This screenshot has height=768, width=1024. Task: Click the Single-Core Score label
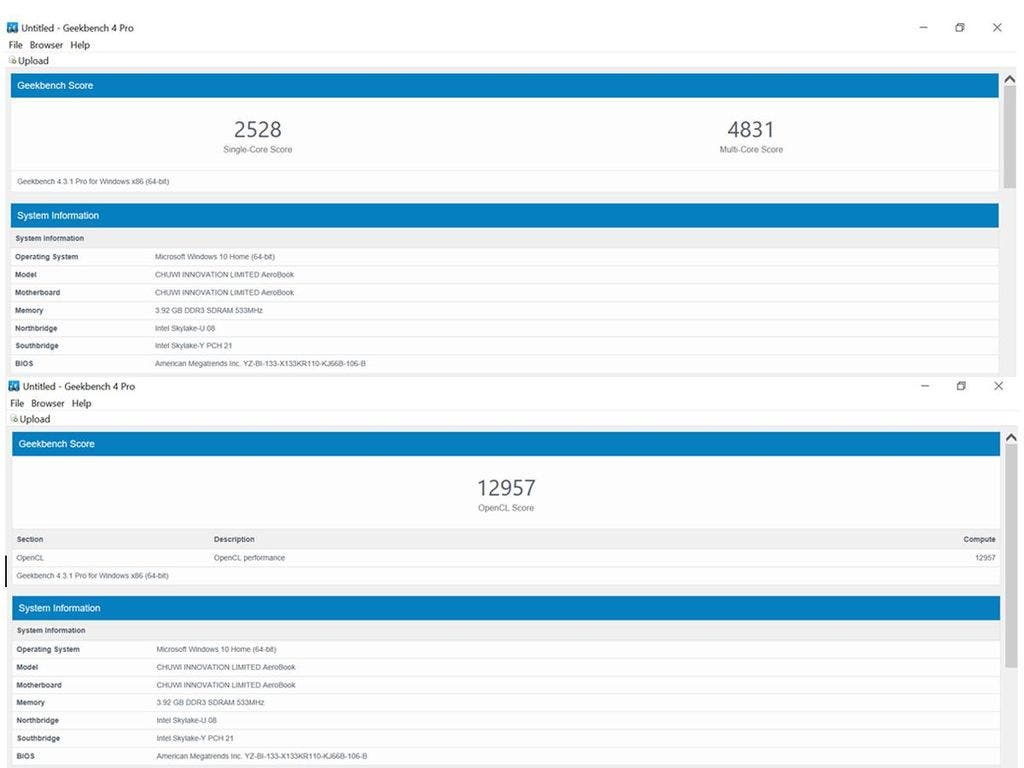click(257, 150)
